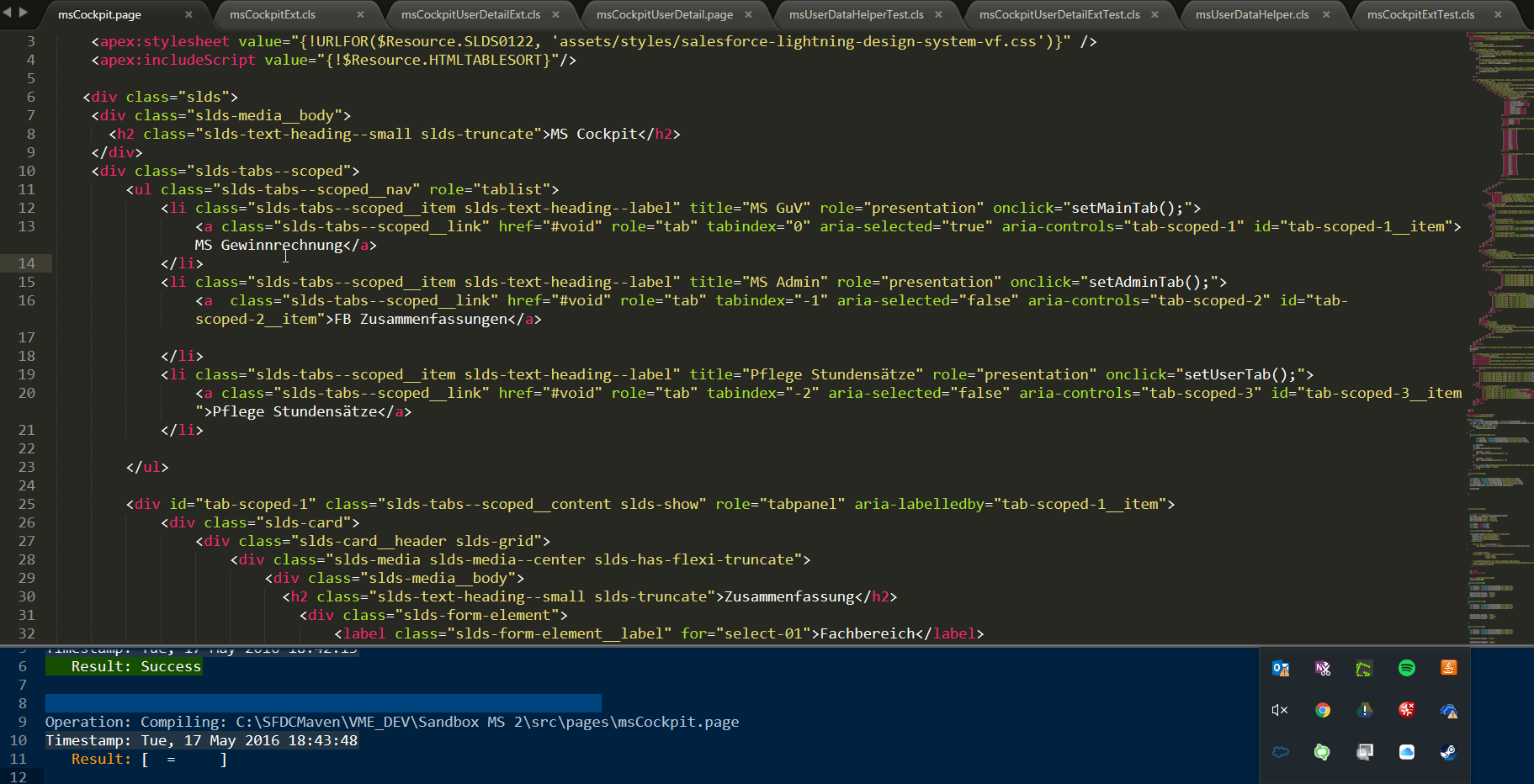Select the msCockpitUserDetail.page tab
Viewport: 1534px width, 784px height.
coord(664,14)
